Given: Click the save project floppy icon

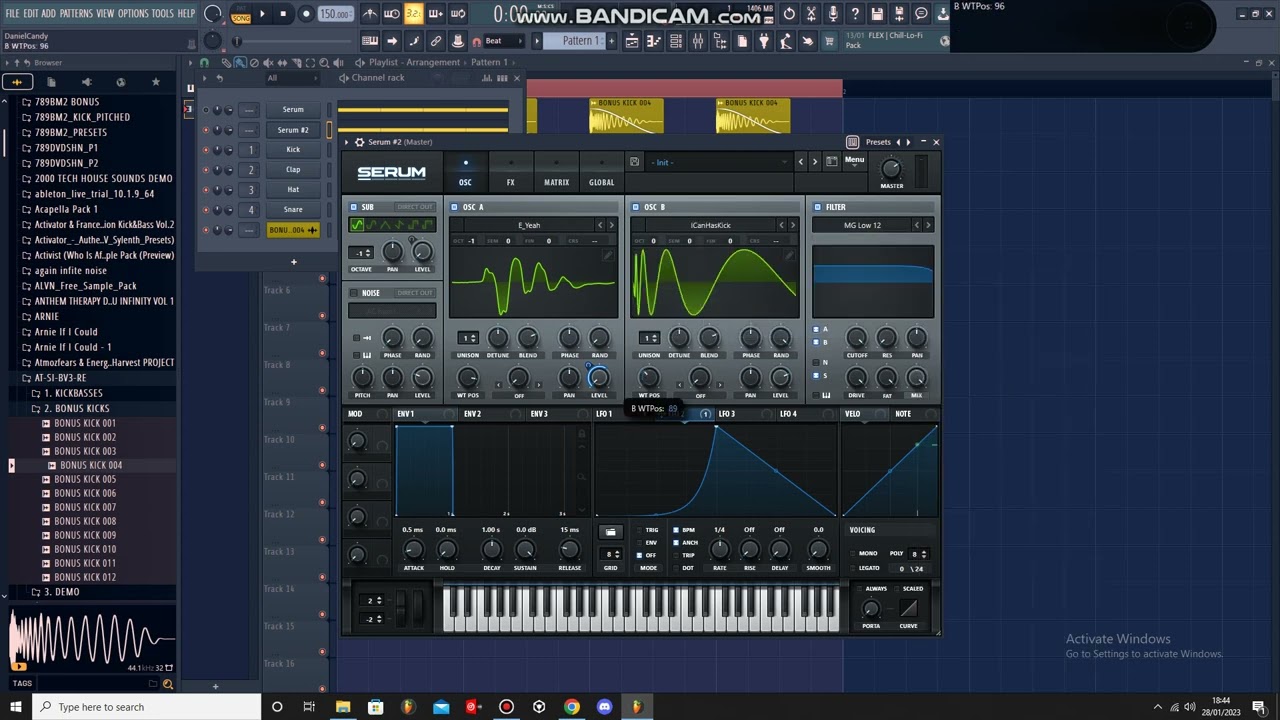Looking at the screenshot, I should coord(877,14).
